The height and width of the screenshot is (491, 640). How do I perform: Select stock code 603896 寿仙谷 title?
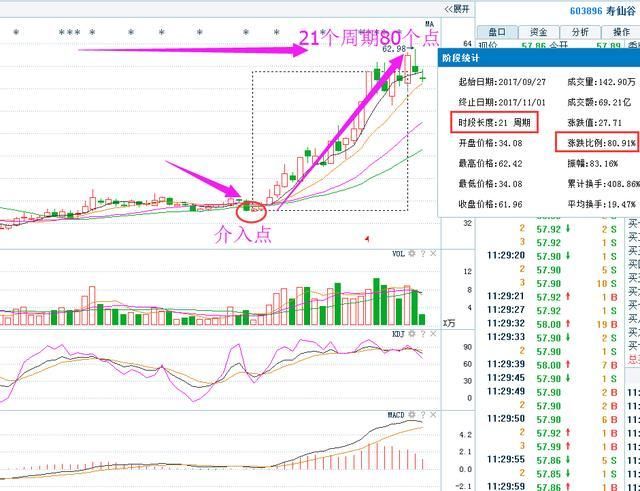(x=602, y=11)
